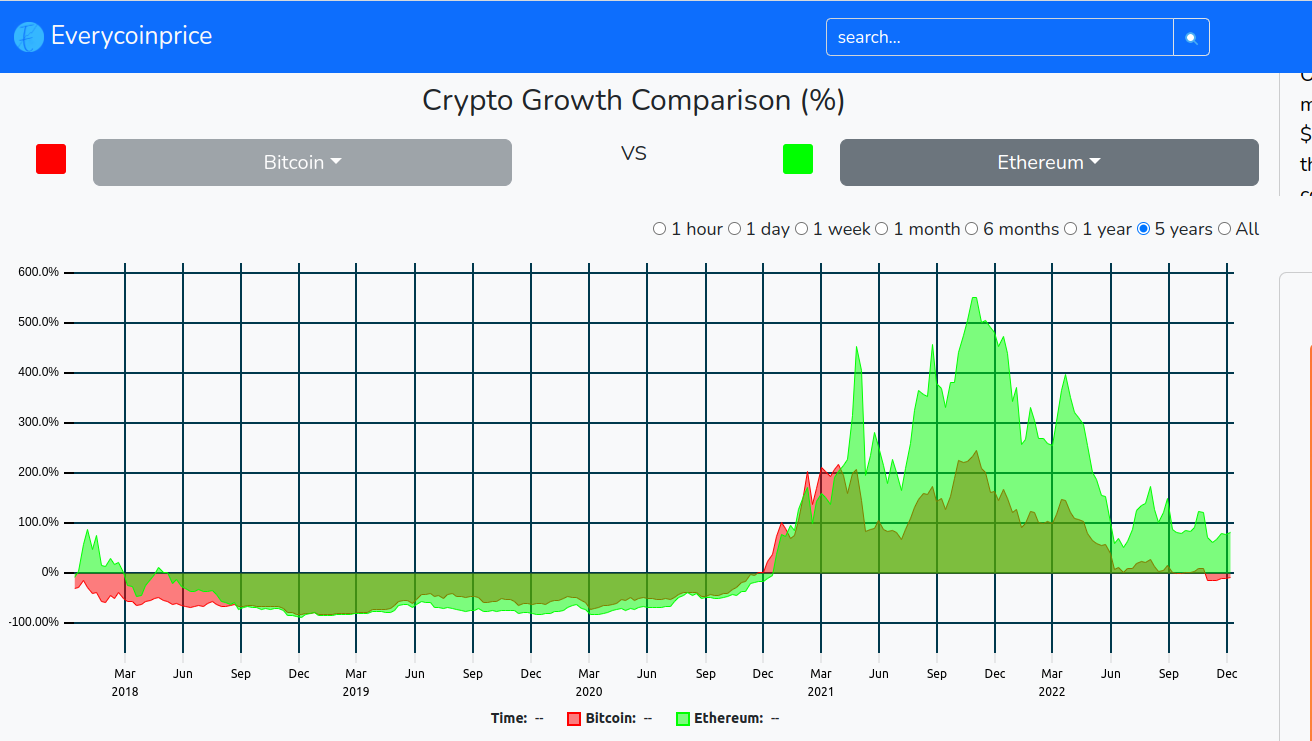This screenshot has height=741, width=1312.
Task: Select the 1 year time range
Action: tap(1070, 229)
